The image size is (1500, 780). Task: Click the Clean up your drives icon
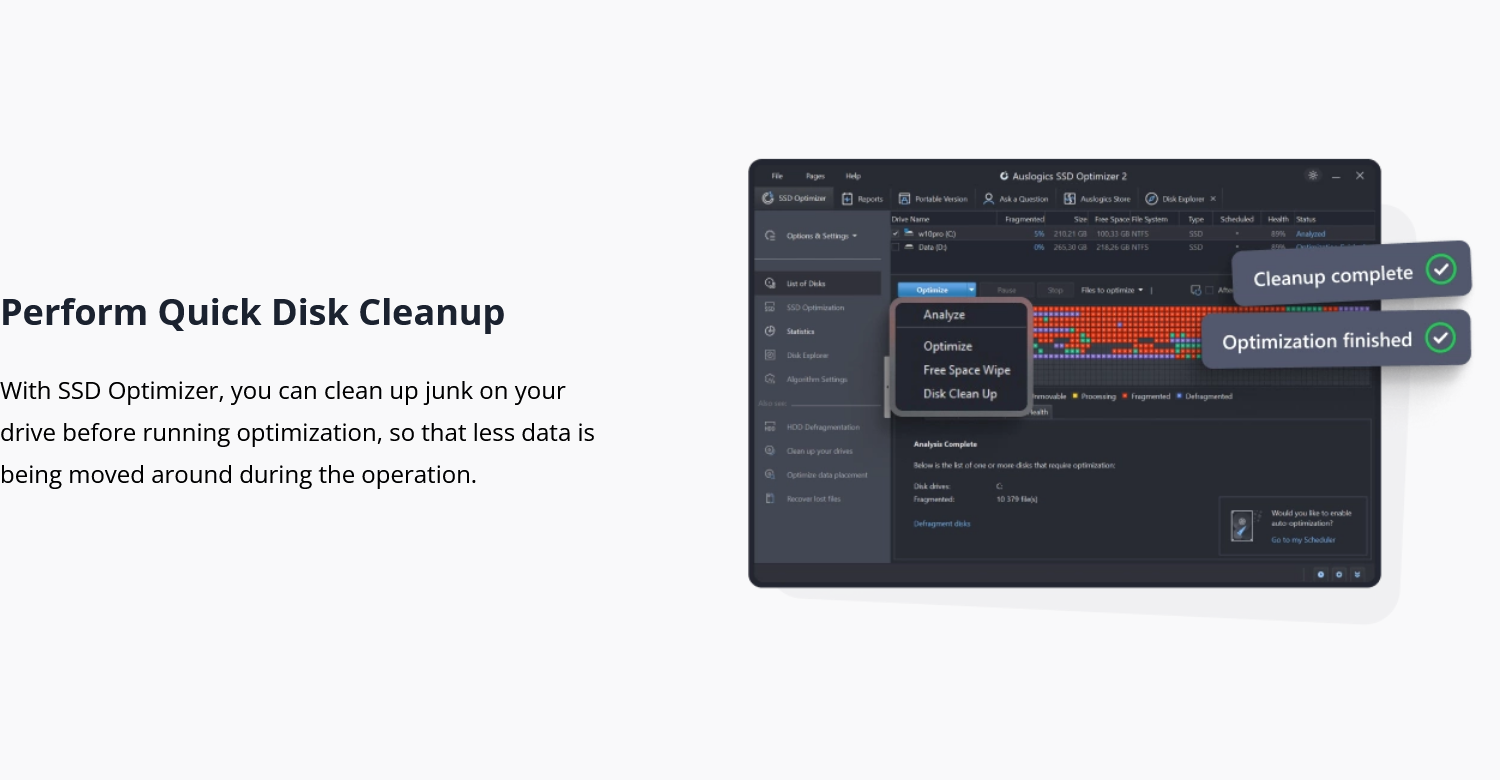click(x=770, y=451)
